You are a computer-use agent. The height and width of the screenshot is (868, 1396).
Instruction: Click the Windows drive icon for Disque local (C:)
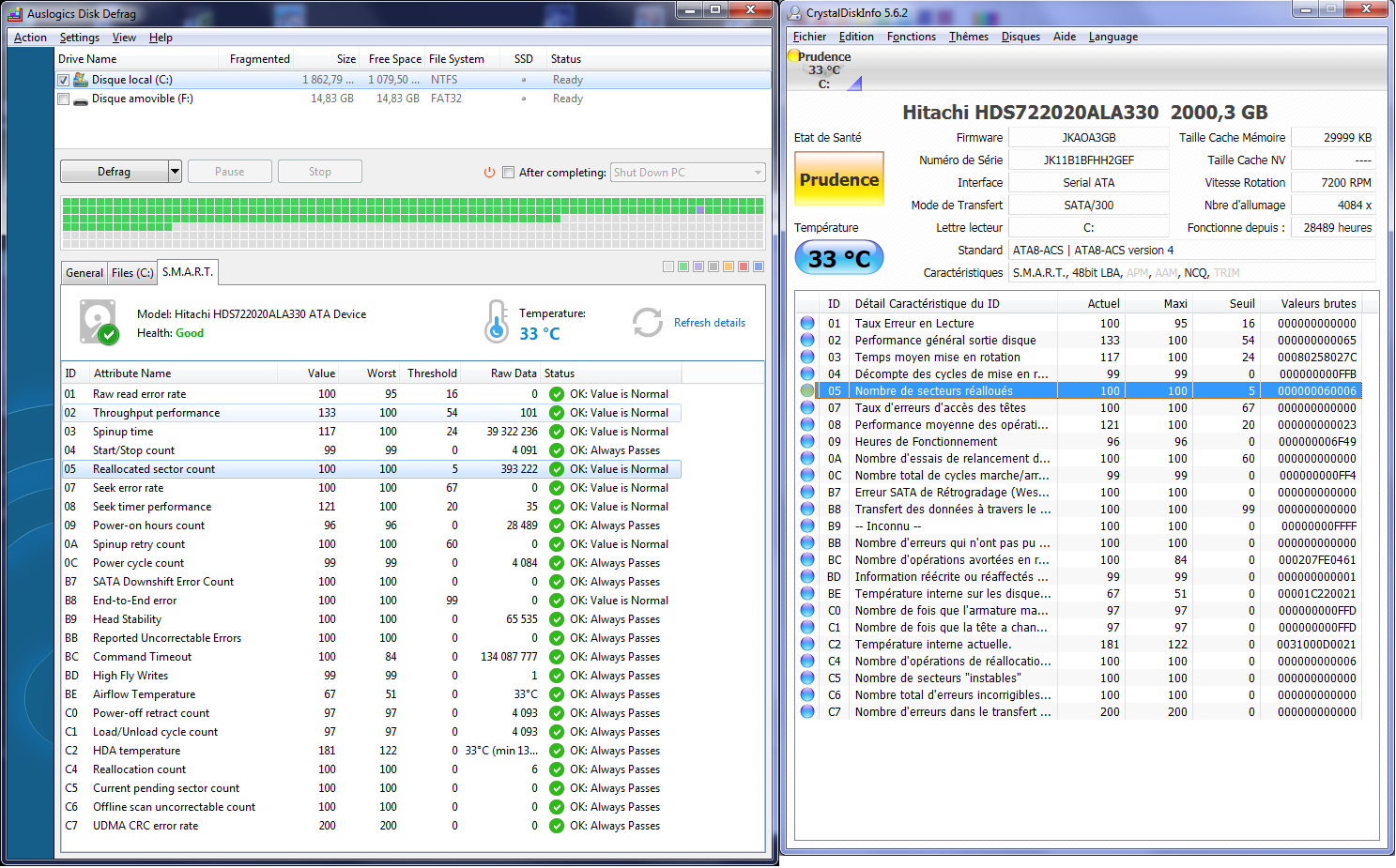point(81,80)
